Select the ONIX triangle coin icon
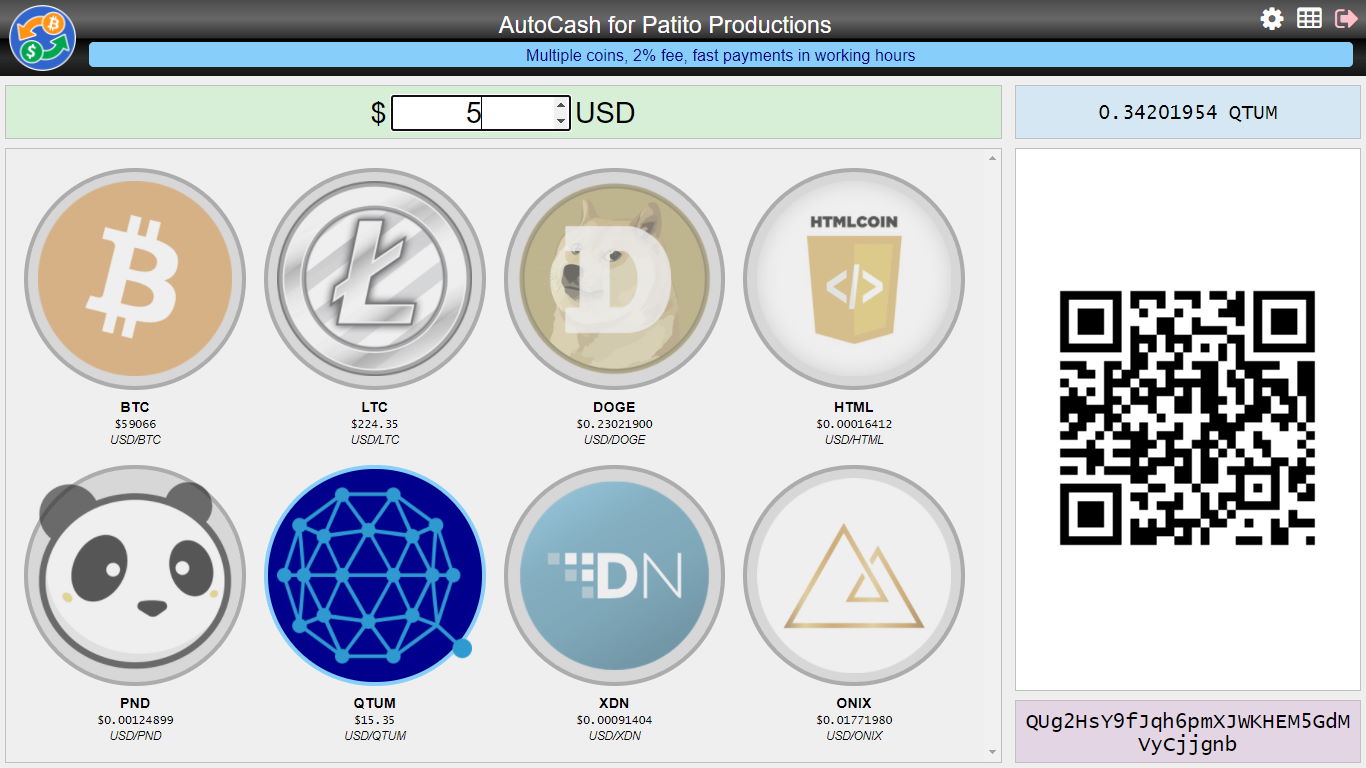Viewport: 1366px width, 768px height. click(x=854, y=575)
